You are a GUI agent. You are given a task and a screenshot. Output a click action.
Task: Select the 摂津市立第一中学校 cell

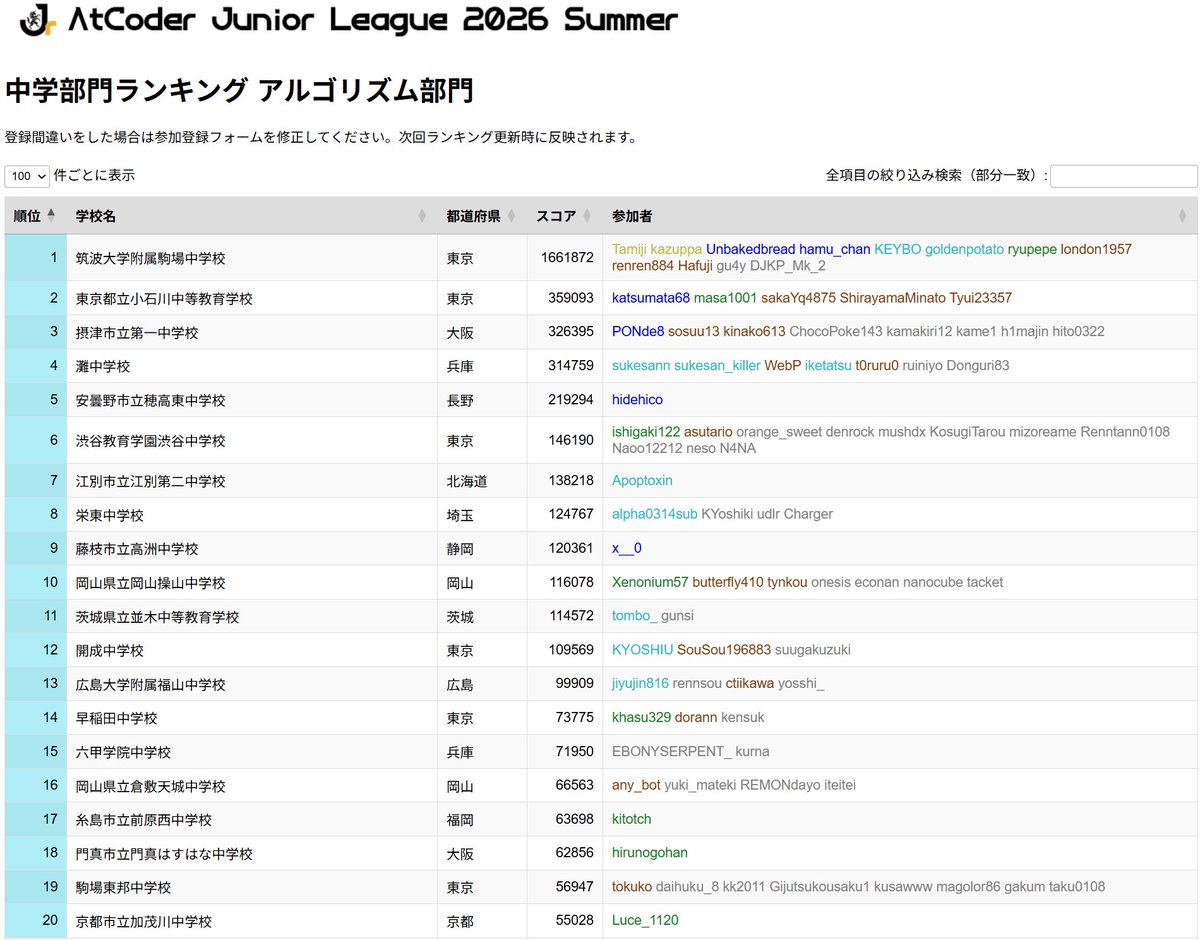252,332
